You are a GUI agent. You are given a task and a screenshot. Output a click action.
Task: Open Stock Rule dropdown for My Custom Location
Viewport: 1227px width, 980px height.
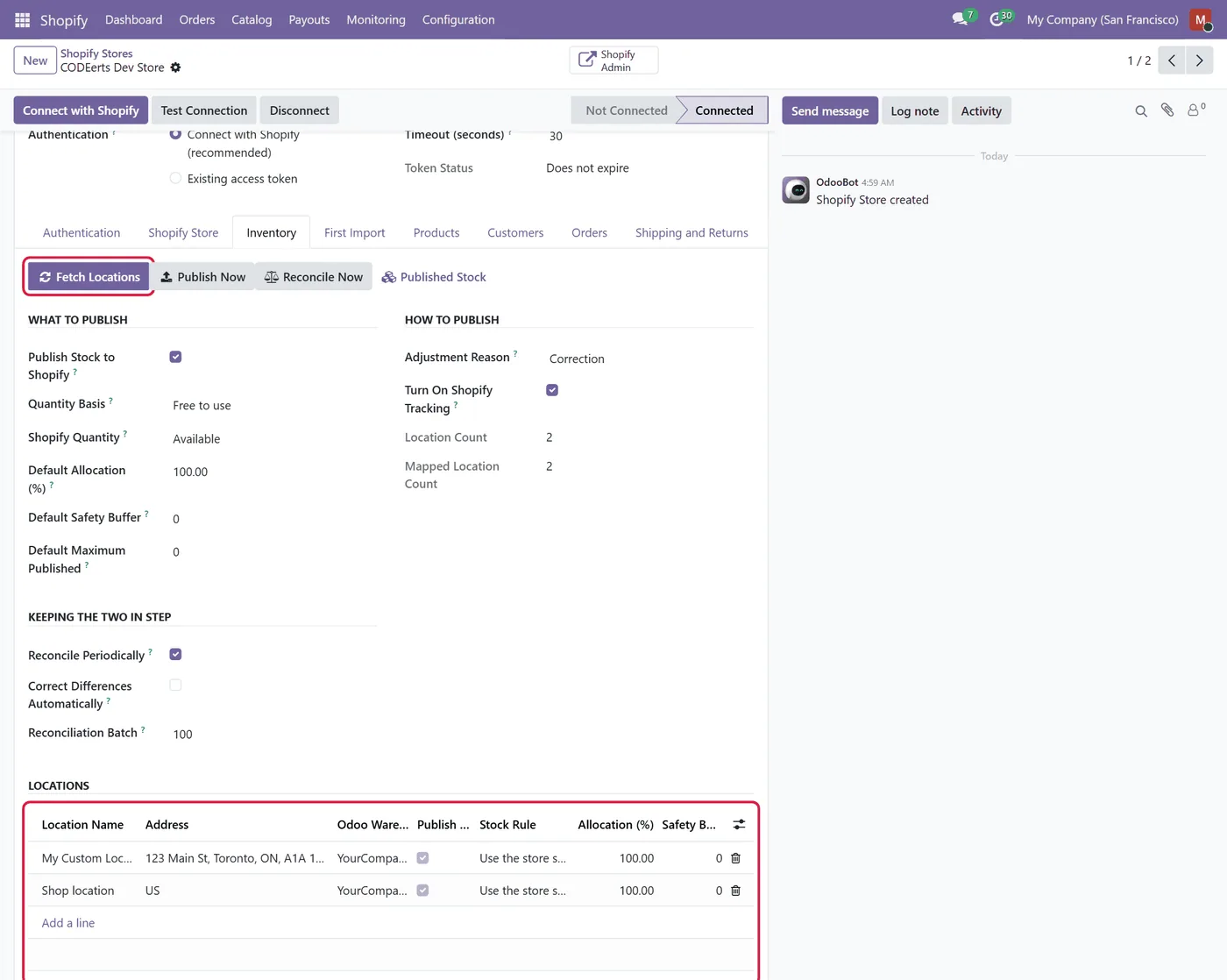point(522,858)
